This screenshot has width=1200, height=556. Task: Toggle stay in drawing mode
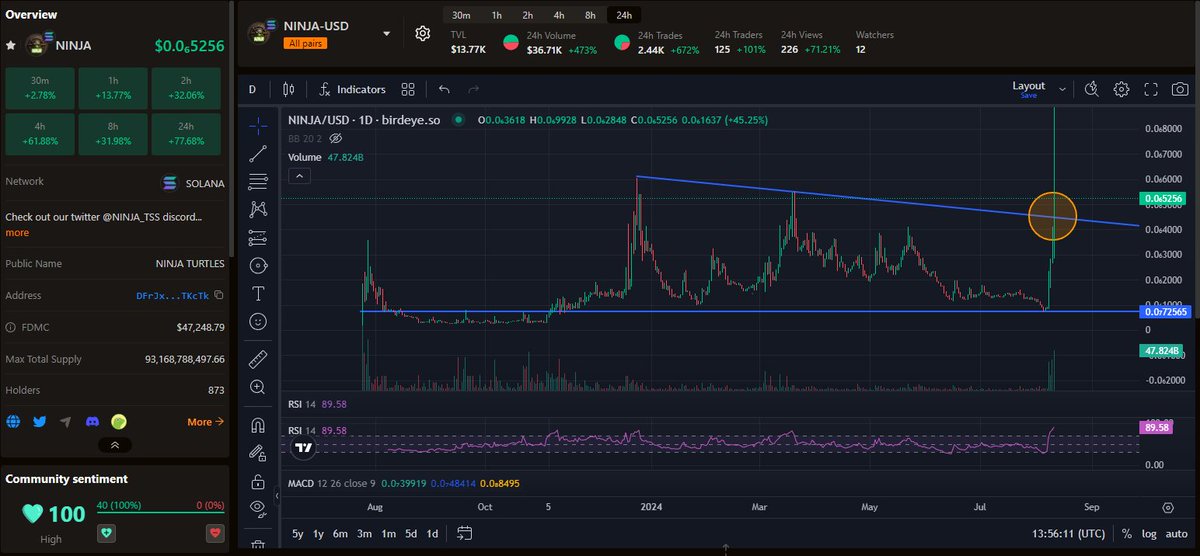[259, 452]
